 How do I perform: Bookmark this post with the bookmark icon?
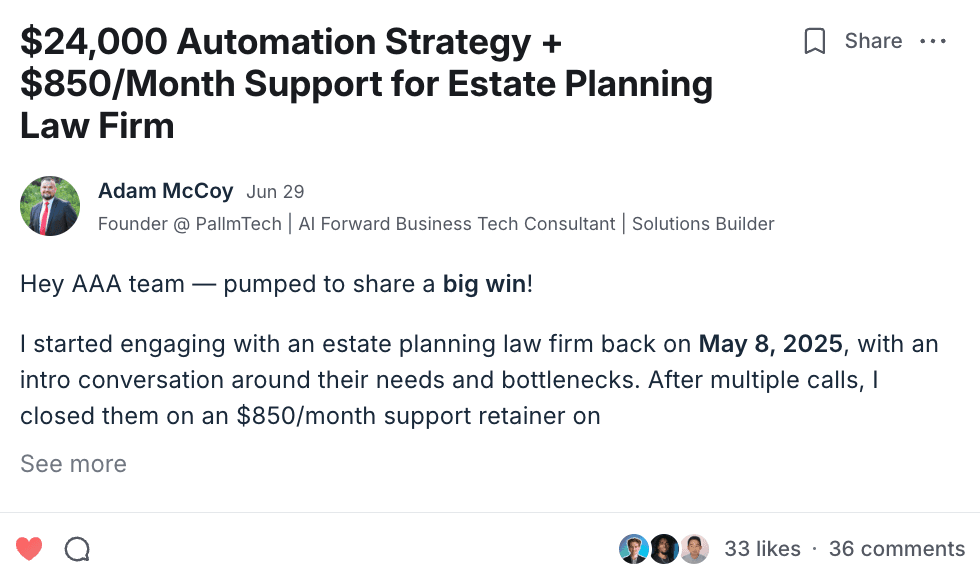pyautogui.click(x=815, y=41)
